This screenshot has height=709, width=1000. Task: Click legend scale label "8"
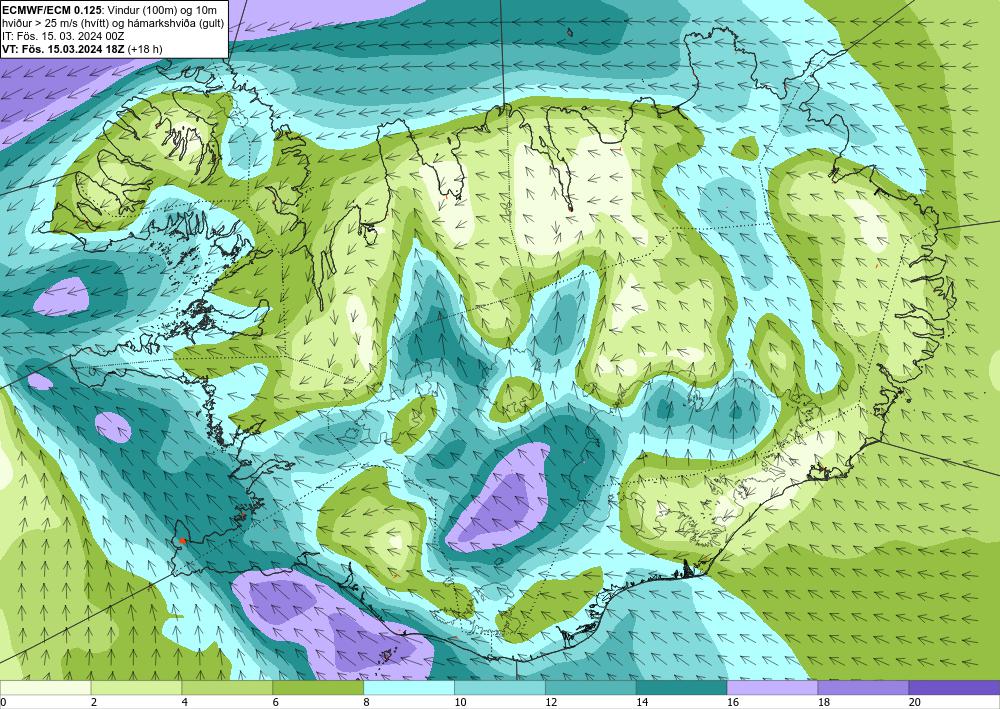pyautogui.click(x=366, y=703)
